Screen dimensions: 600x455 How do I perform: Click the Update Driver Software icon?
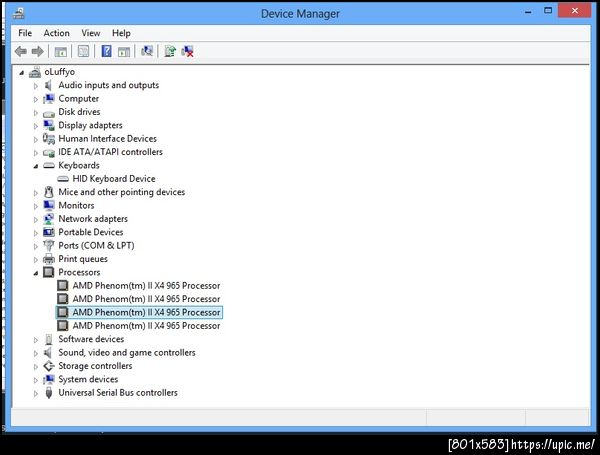(170, 51)
